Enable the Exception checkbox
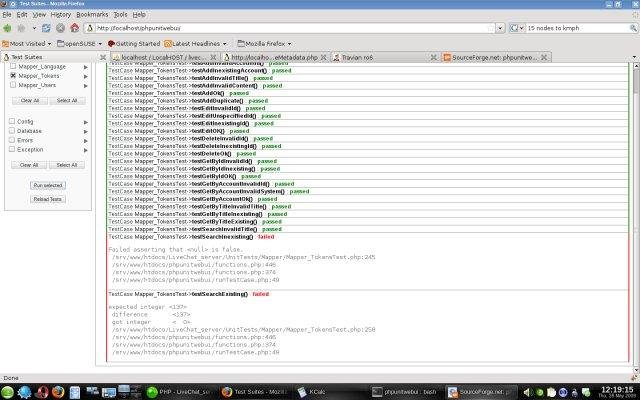 12,149
